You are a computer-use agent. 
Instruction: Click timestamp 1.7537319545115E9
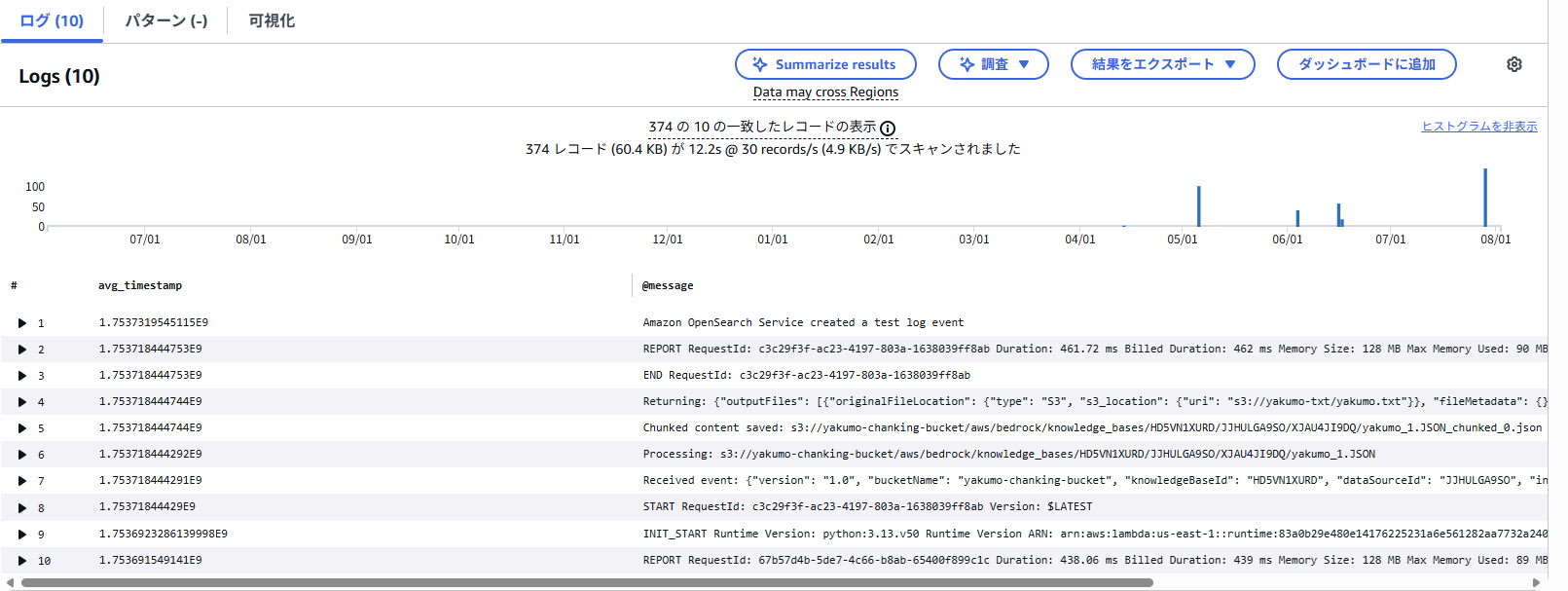coord(154,322)
